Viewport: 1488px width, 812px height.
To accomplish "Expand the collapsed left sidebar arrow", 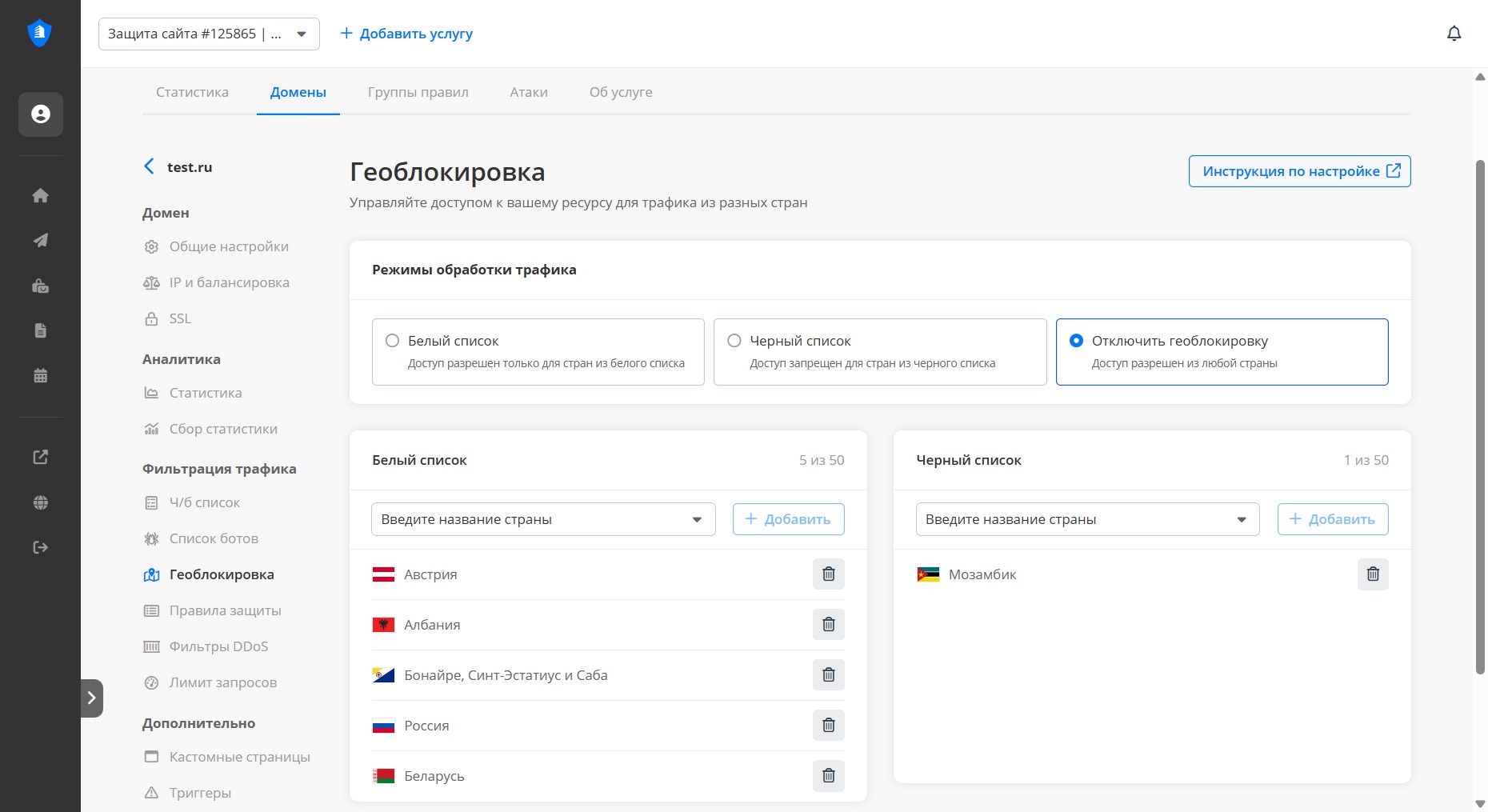I will (x=92, y=698).
